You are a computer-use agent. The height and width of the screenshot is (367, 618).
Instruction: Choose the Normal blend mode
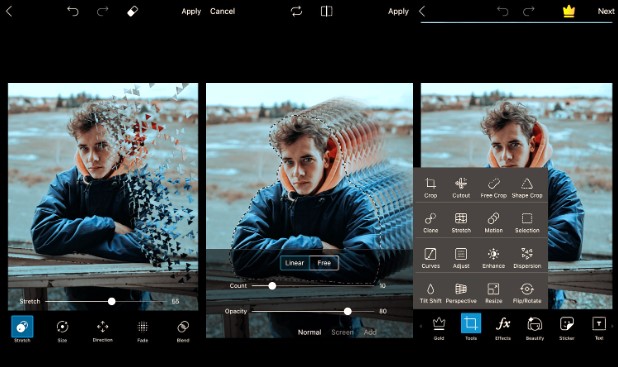(x=309, y=332)
